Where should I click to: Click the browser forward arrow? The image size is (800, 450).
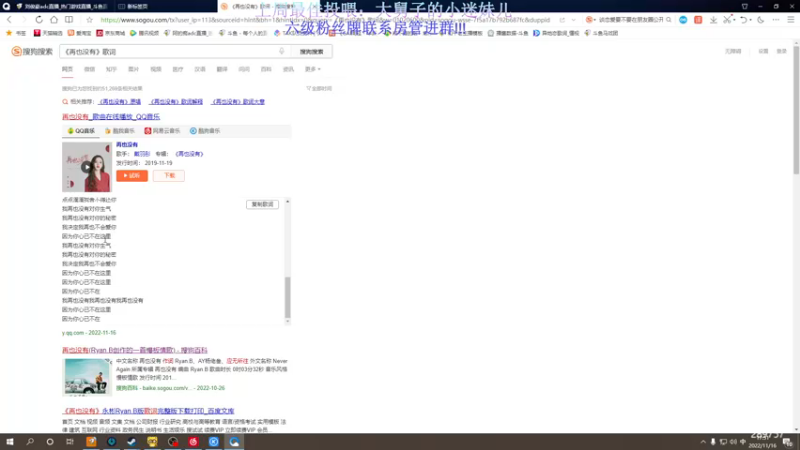(23, 19)
